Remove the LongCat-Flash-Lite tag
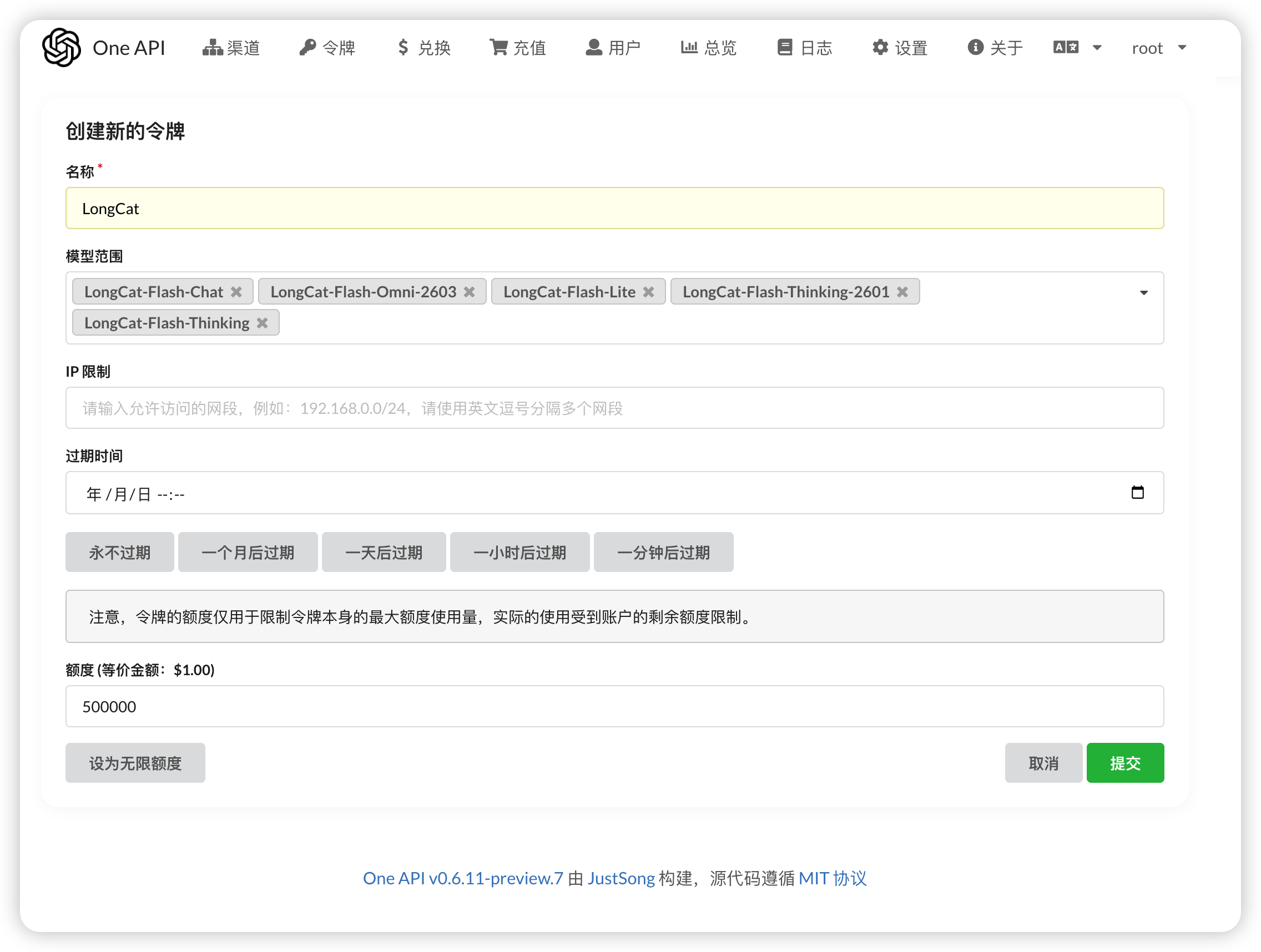Viewport: 1261px width, 952px height. click(648, 292)
